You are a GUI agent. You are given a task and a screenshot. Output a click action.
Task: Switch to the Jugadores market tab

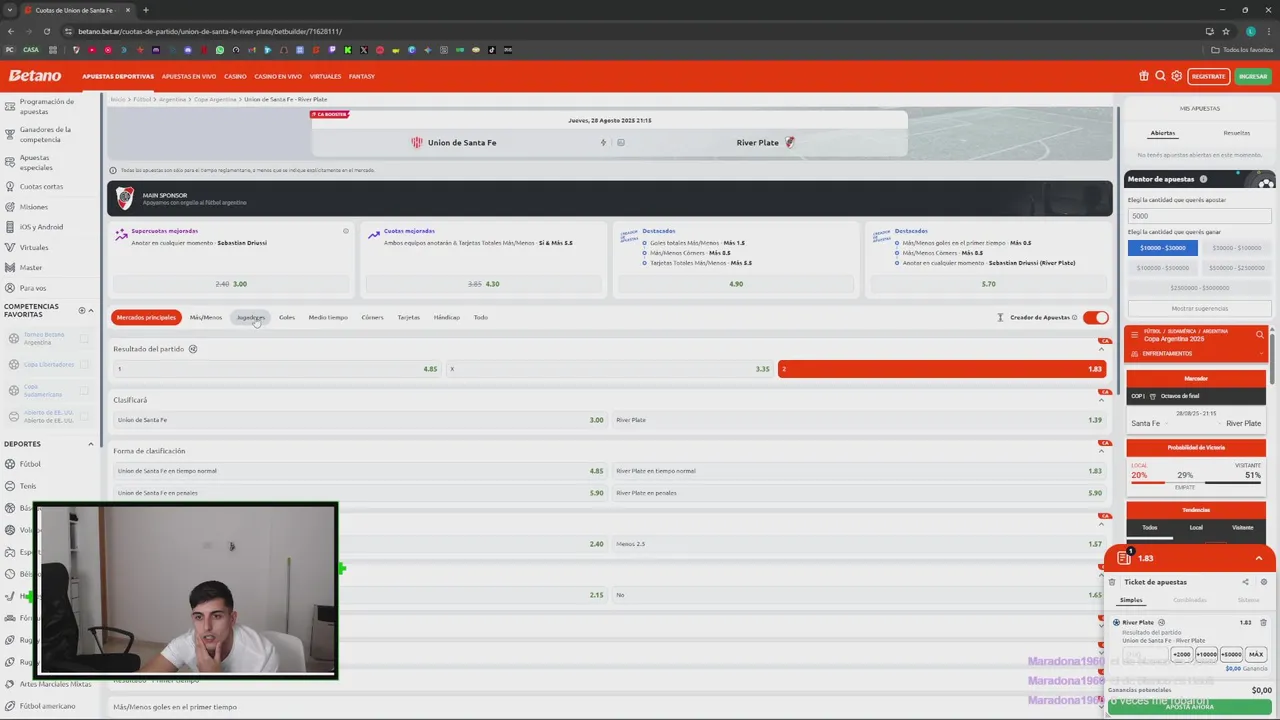(x=251, y=317)
